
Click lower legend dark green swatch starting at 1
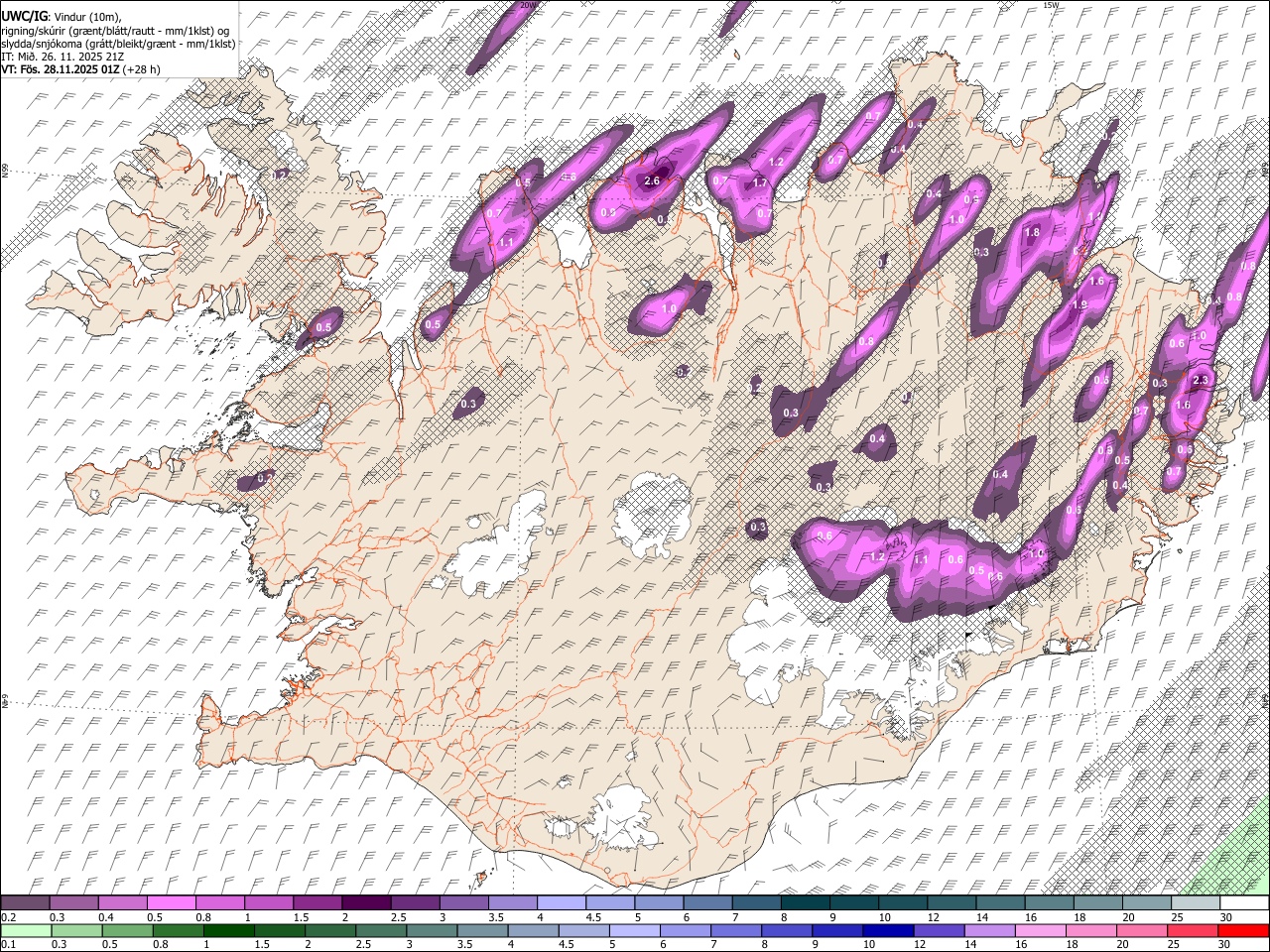[228, 931]
